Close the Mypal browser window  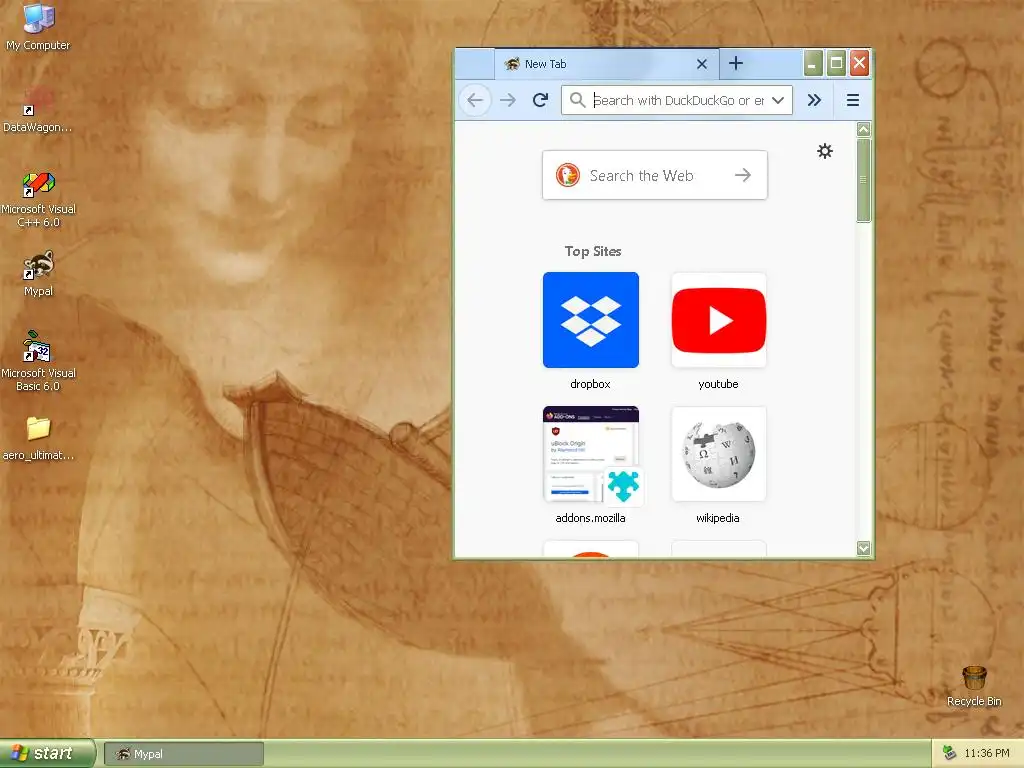(x=859, y=63)
